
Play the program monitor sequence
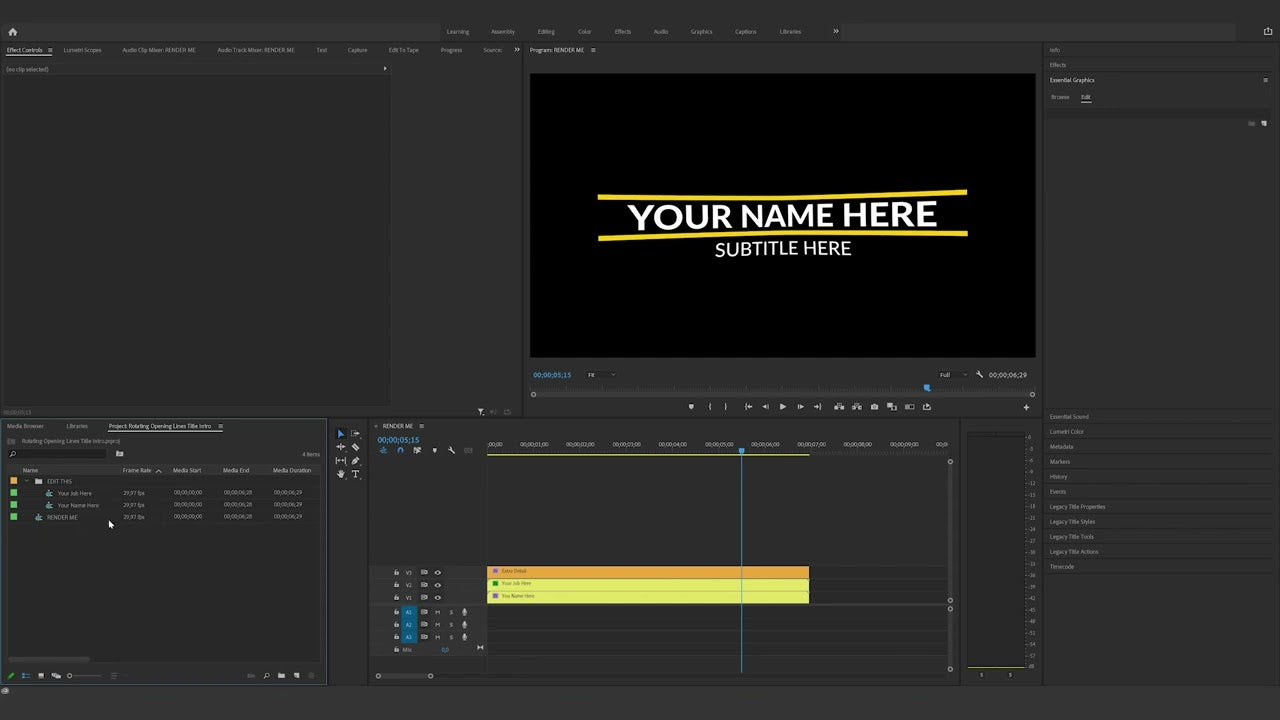coord(782,407)
